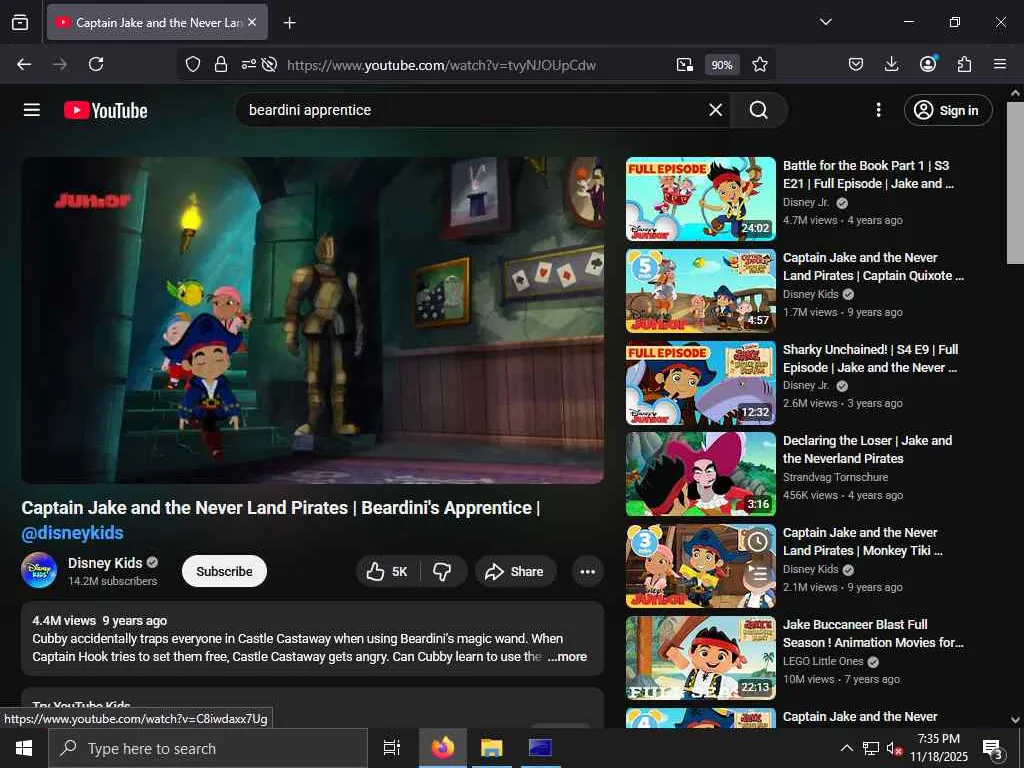
Task: Show hidden system tray icons
Action: (846, 748)
